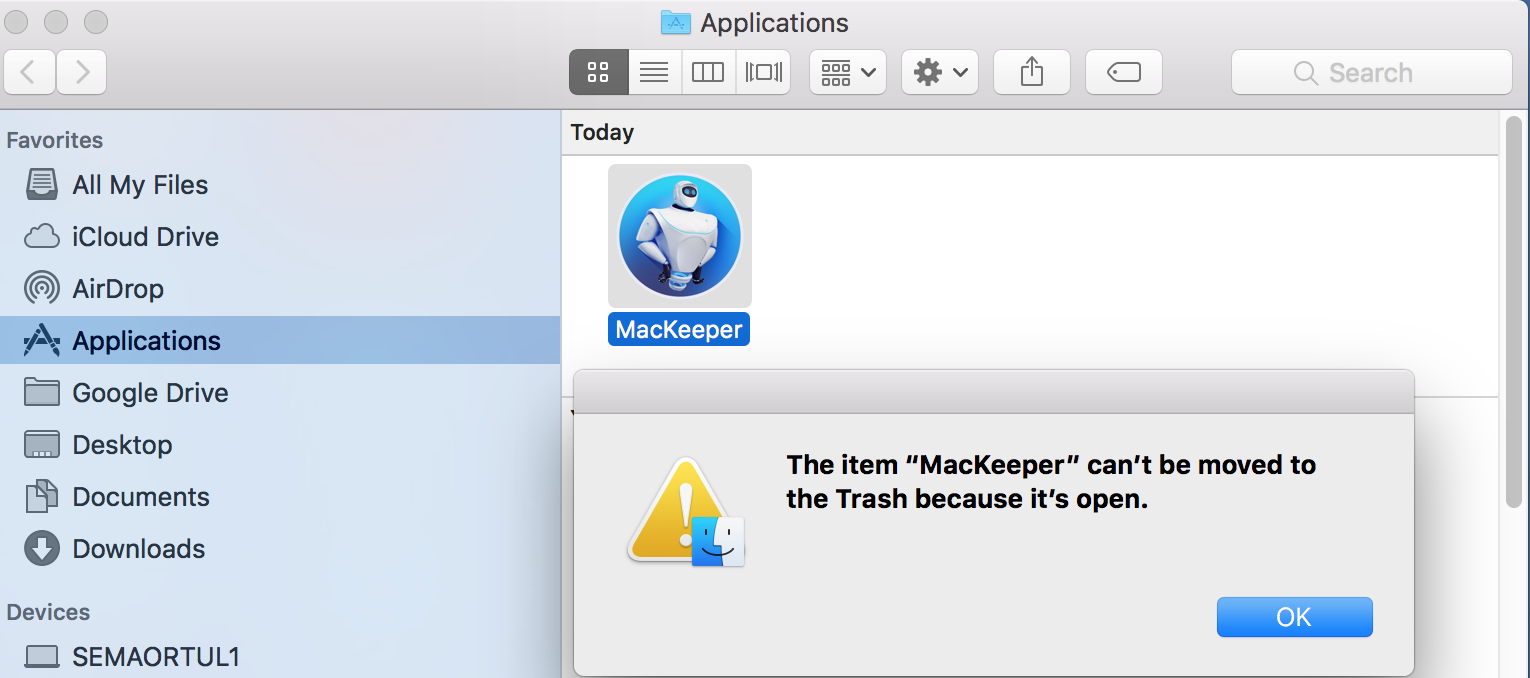Click the warning triangle dialog icon

[x=686, y=512]
